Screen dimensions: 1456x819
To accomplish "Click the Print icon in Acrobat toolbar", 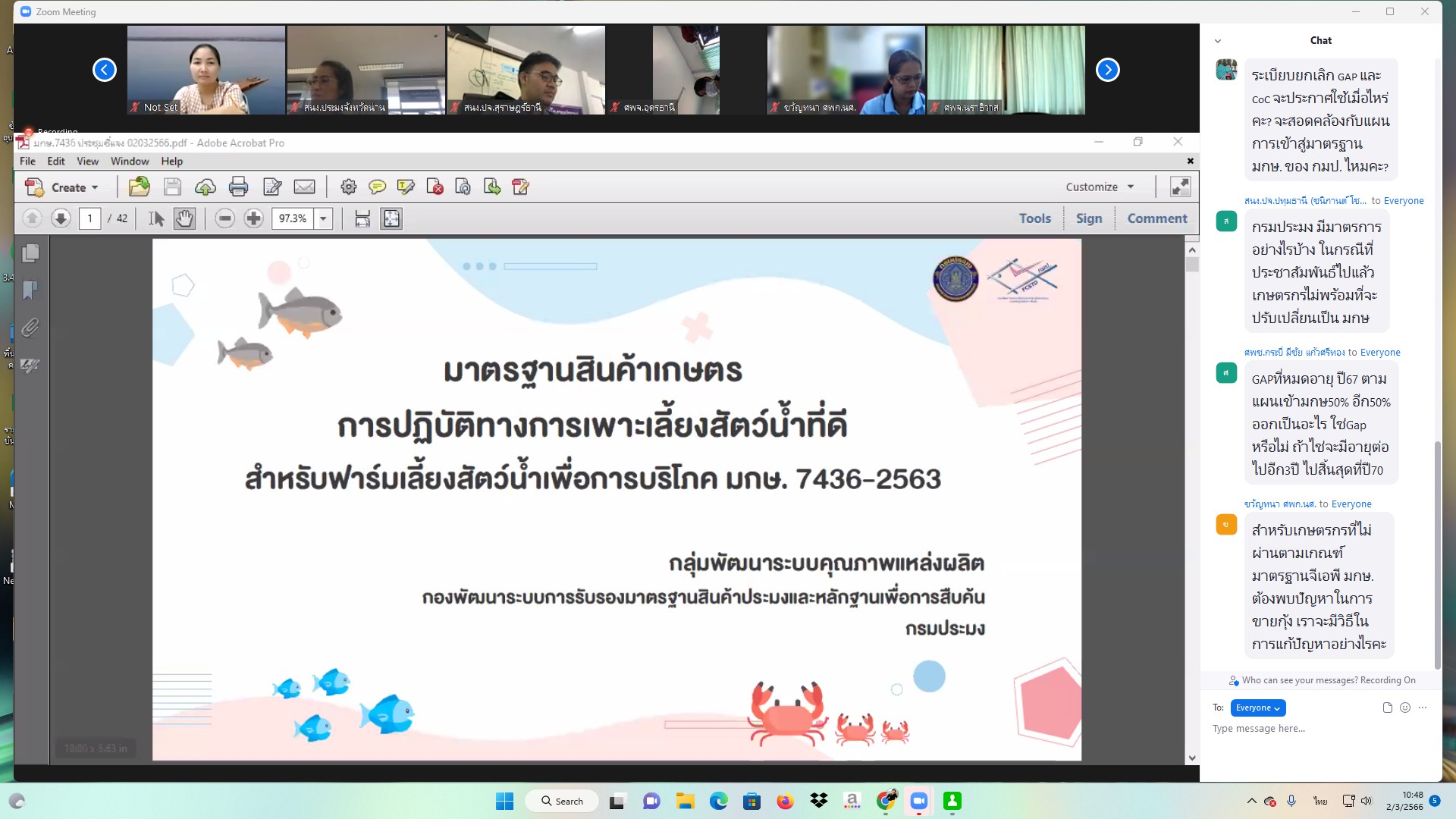I will click(238, 187).
